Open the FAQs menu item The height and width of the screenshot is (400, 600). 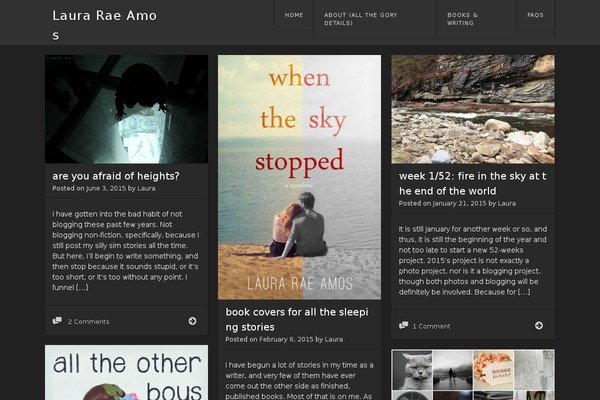[x=535, y=15]
